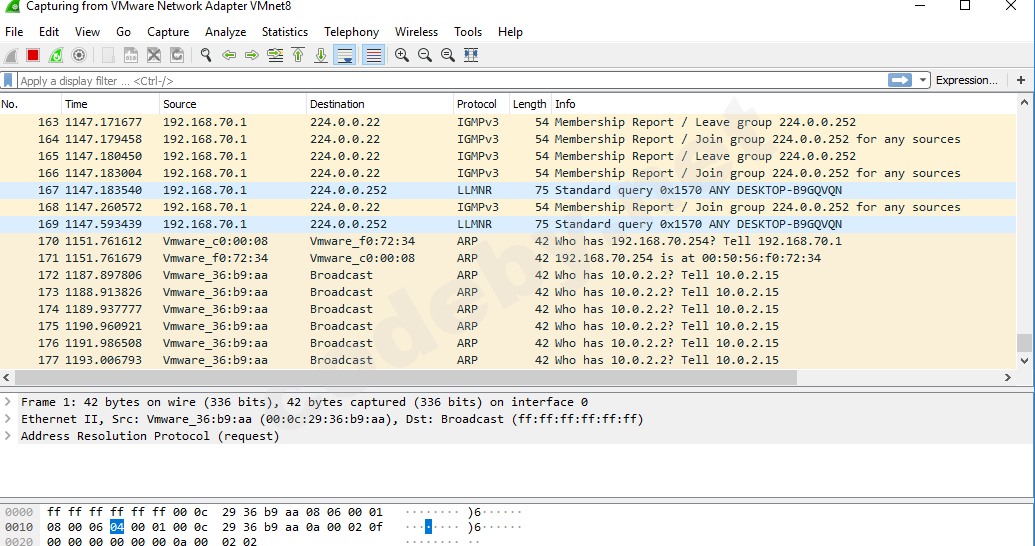Expand the Ethernet II tree item
The image size is (1035, 546).
coord(9,419)
